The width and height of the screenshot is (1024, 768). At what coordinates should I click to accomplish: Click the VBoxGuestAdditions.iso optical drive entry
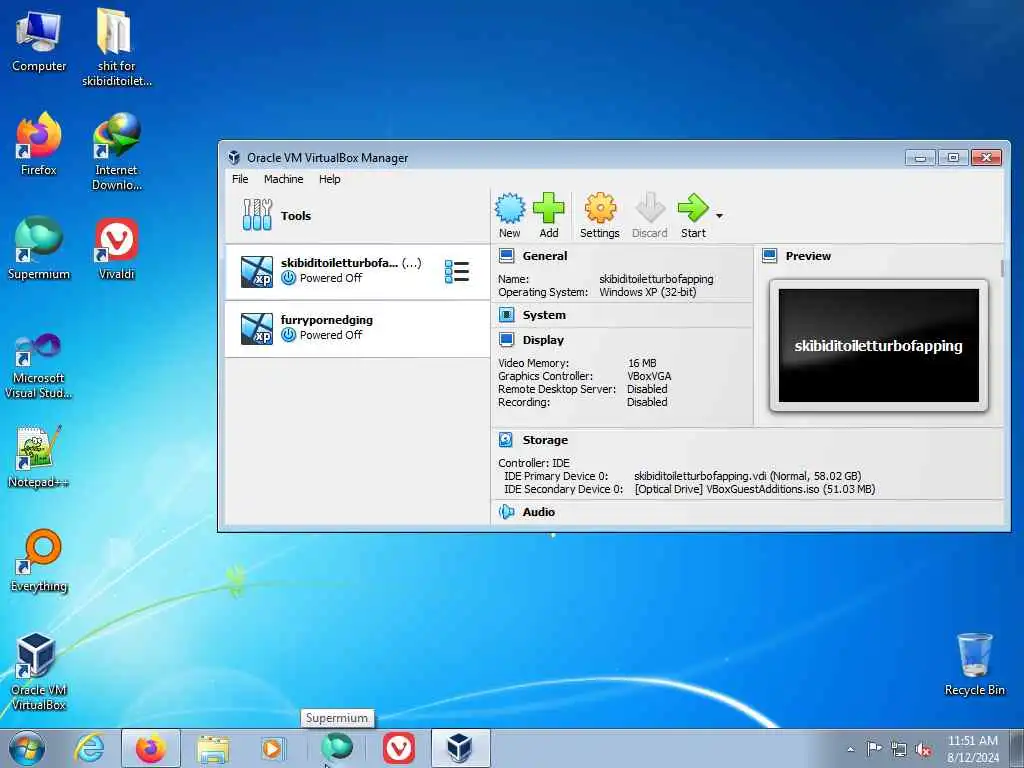point(754,489)
